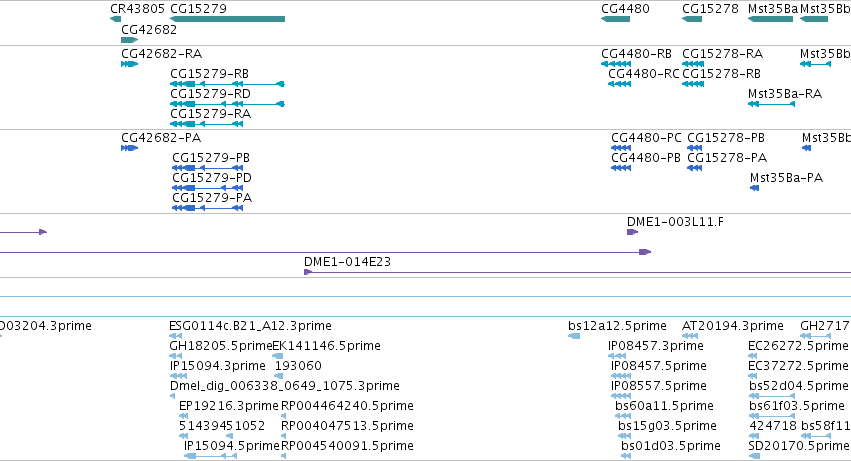Select protein CG4480-PC
The image size is (851, 461).
646,138
